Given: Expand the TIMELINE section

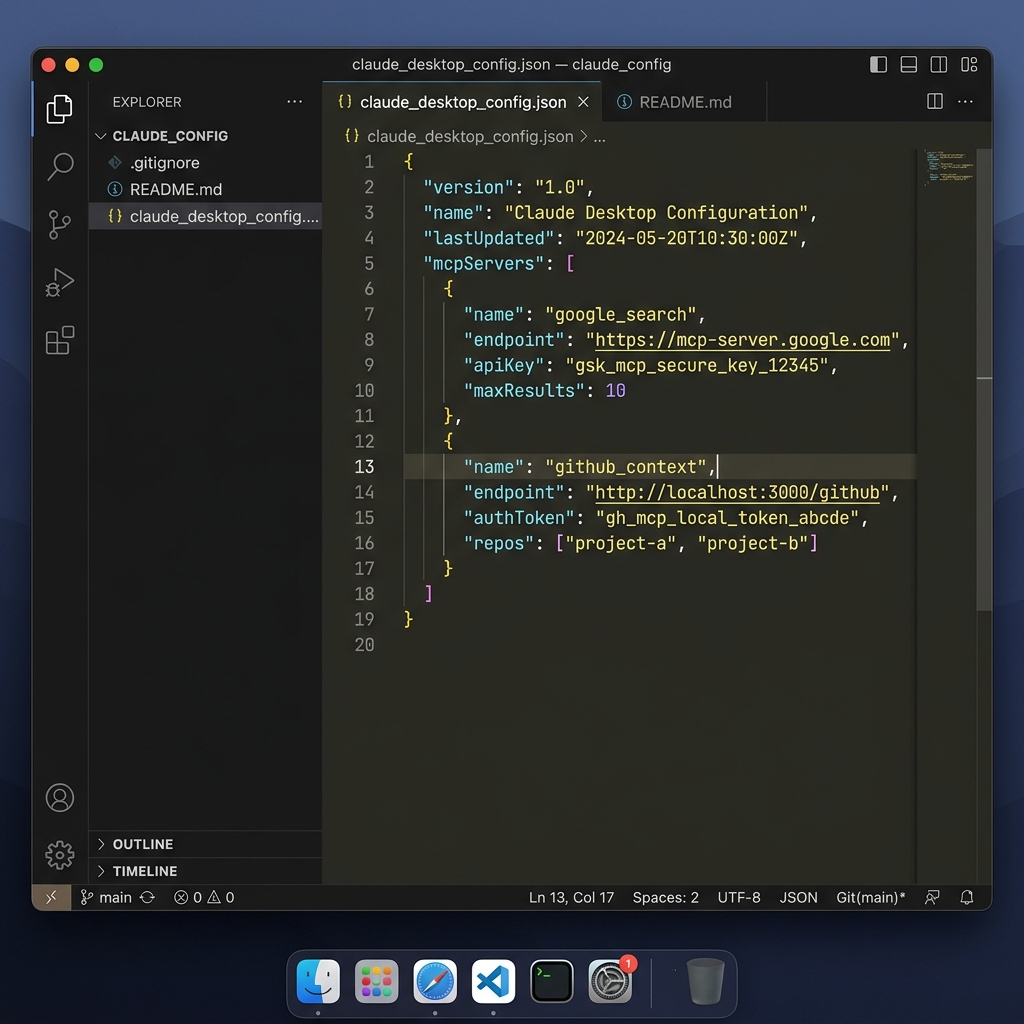Looking at the screenshot, I should 205,871.
